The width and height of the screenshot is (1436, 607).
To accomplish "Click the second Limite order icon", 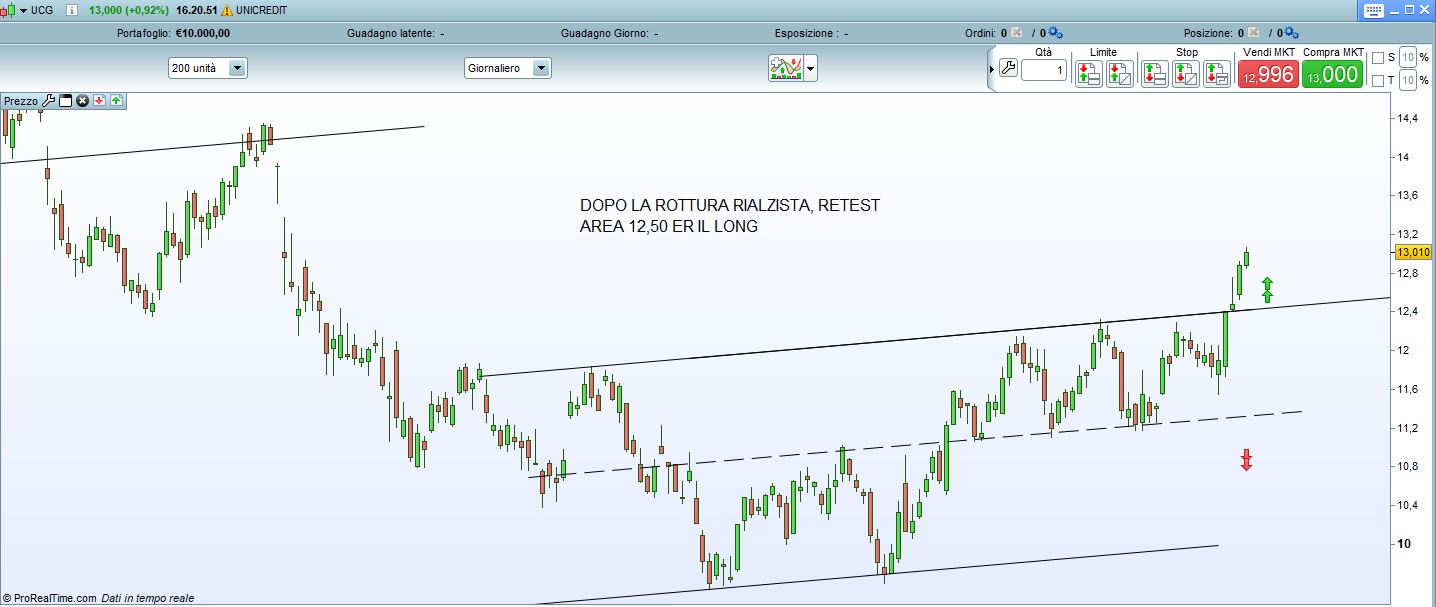I will tap(1119, 73).
